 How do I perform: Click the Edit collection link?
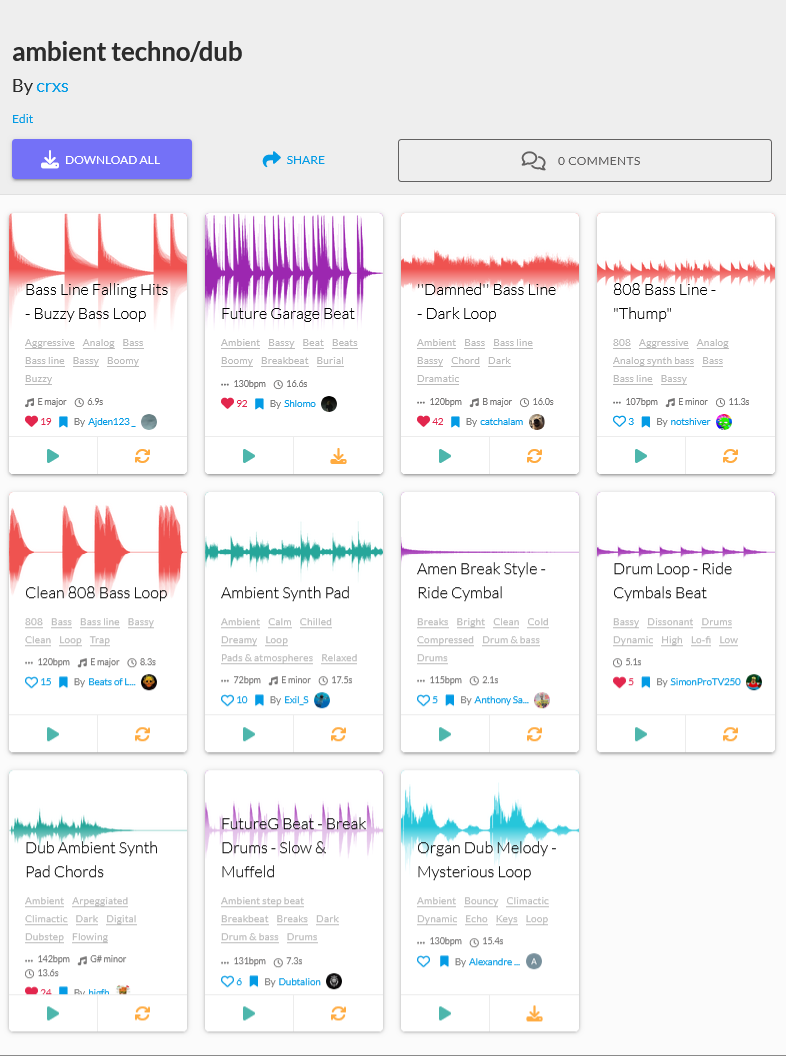click(x=23, y=119)
